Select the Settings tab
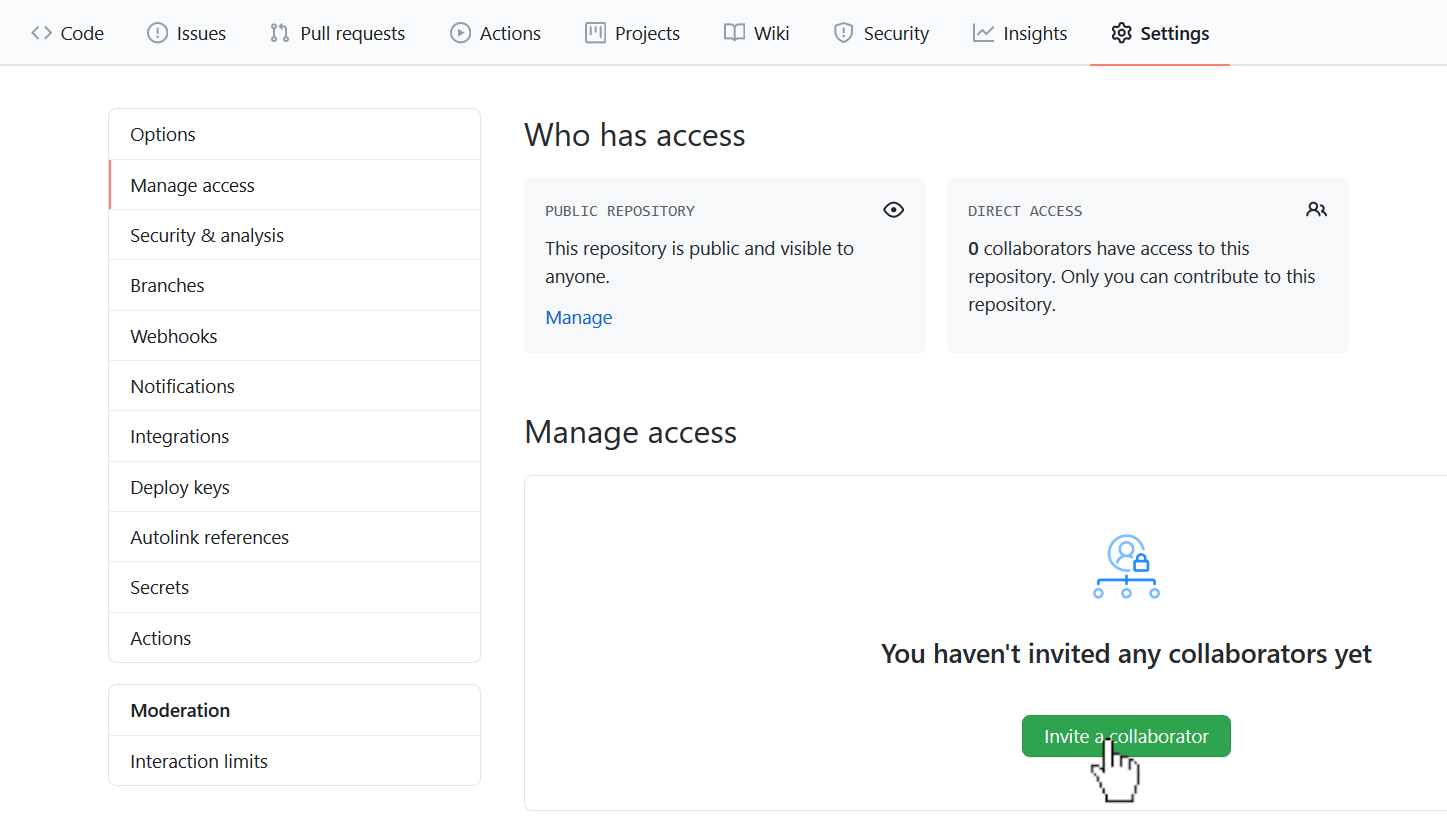The height and width of the screenshot is (828, 1447). pyautogui.click(x=1160, y=33)
